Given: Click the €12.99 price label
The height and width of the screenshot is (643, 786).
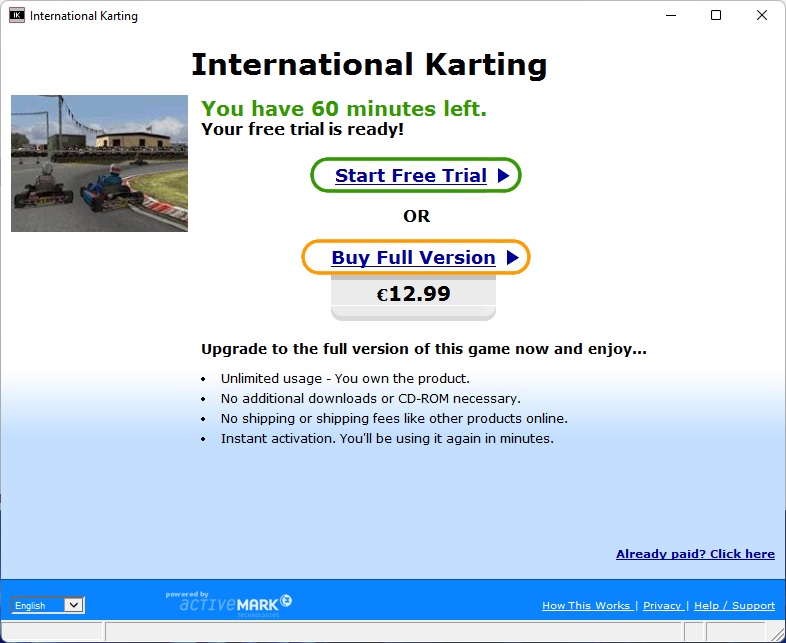Looking at the screenshot, I should pyautogui.click(x=414, y=294).
